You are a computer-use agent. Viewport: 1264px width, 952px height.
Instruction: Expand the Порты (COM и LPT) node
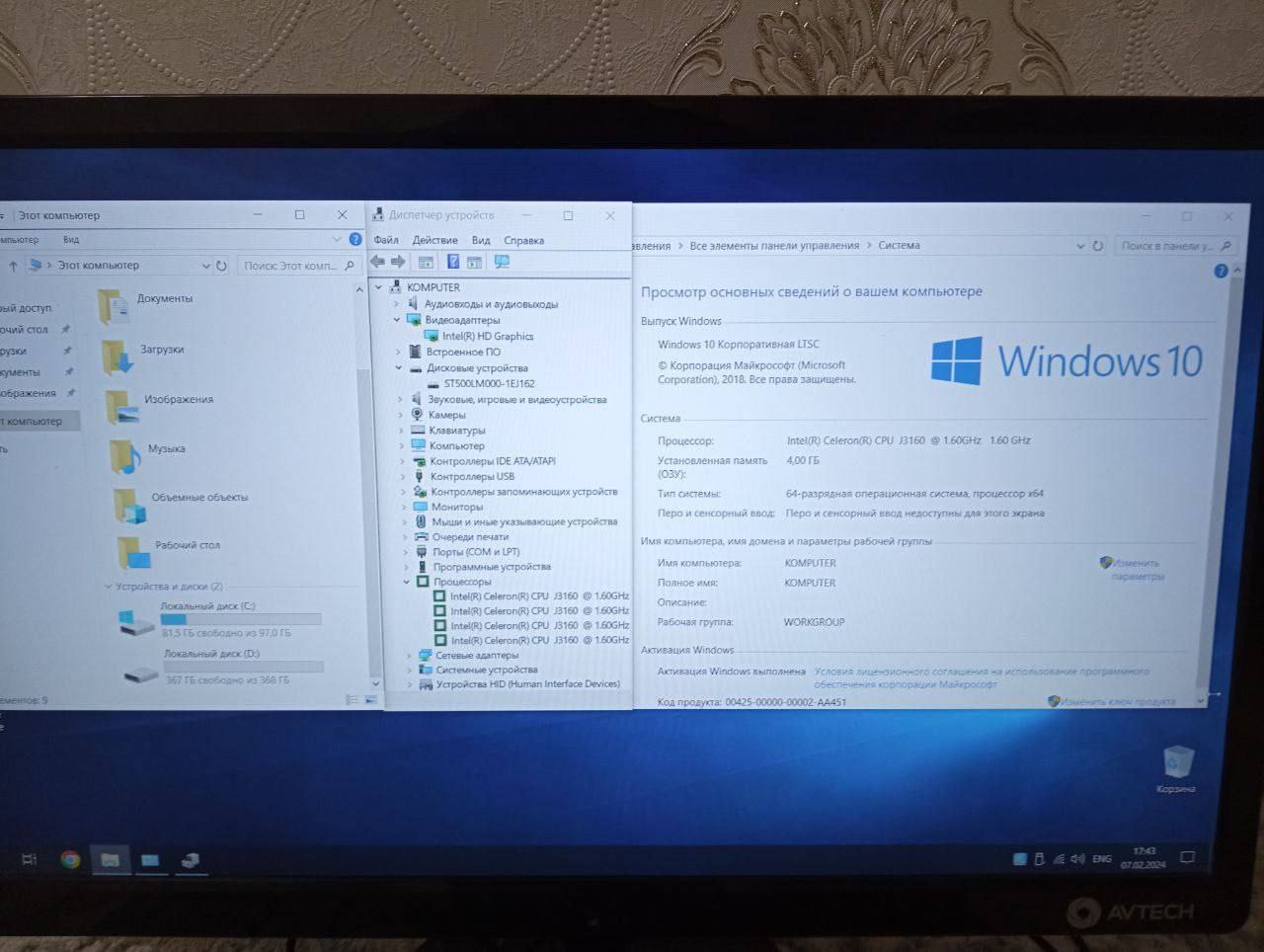(x=405, y=551)
